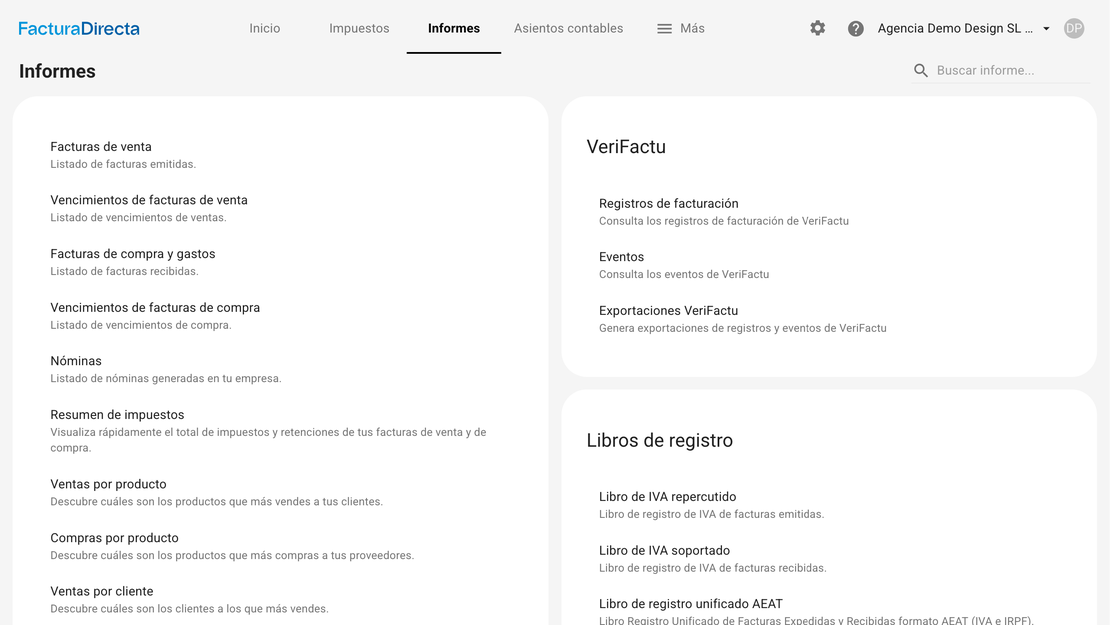Viewport: 1110px width, 625px height.
Task: Type in the Buscar informe search field
Action: click(1010, 71)
